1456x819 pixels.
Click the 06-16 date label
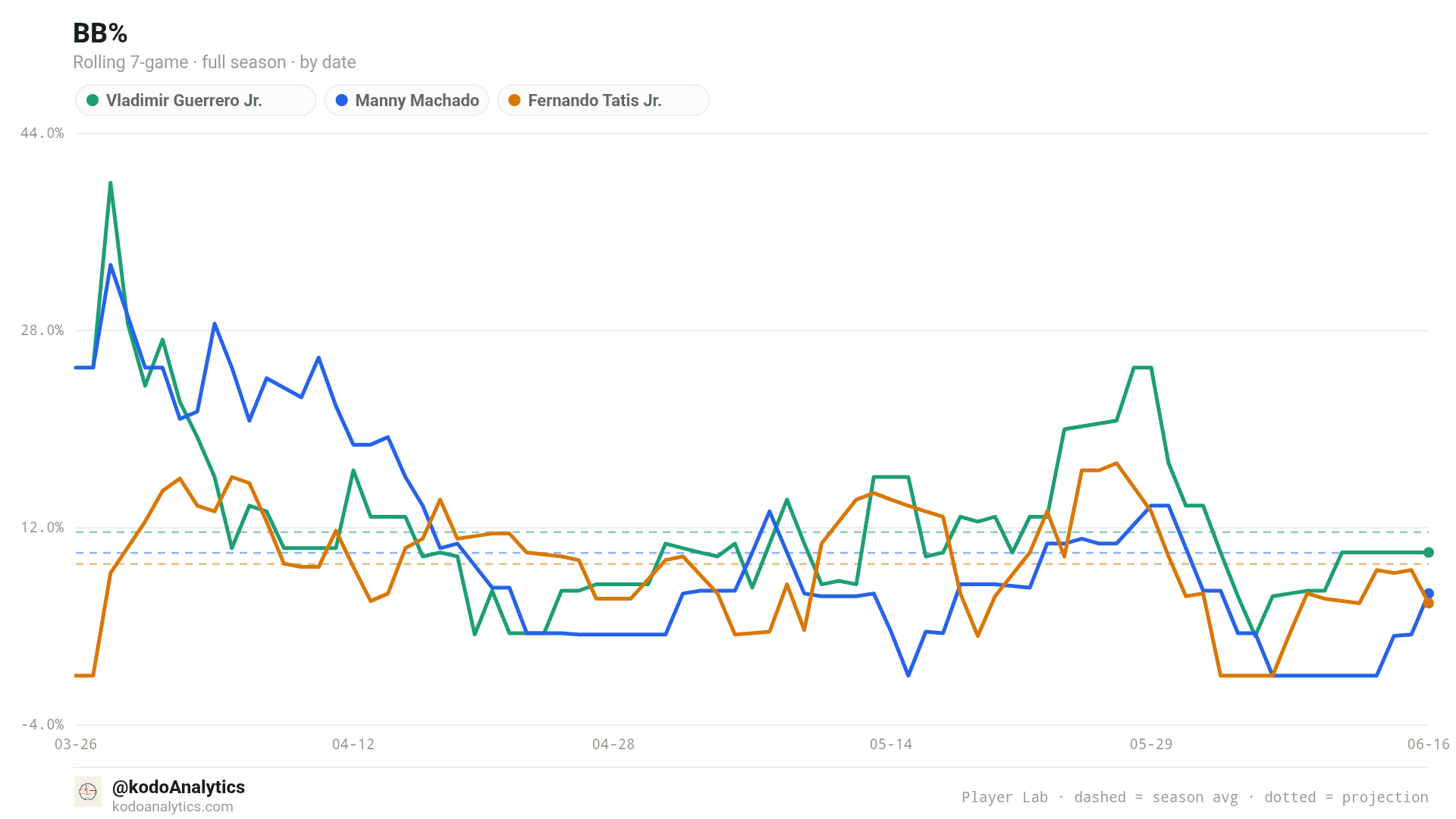(1429, 745)
